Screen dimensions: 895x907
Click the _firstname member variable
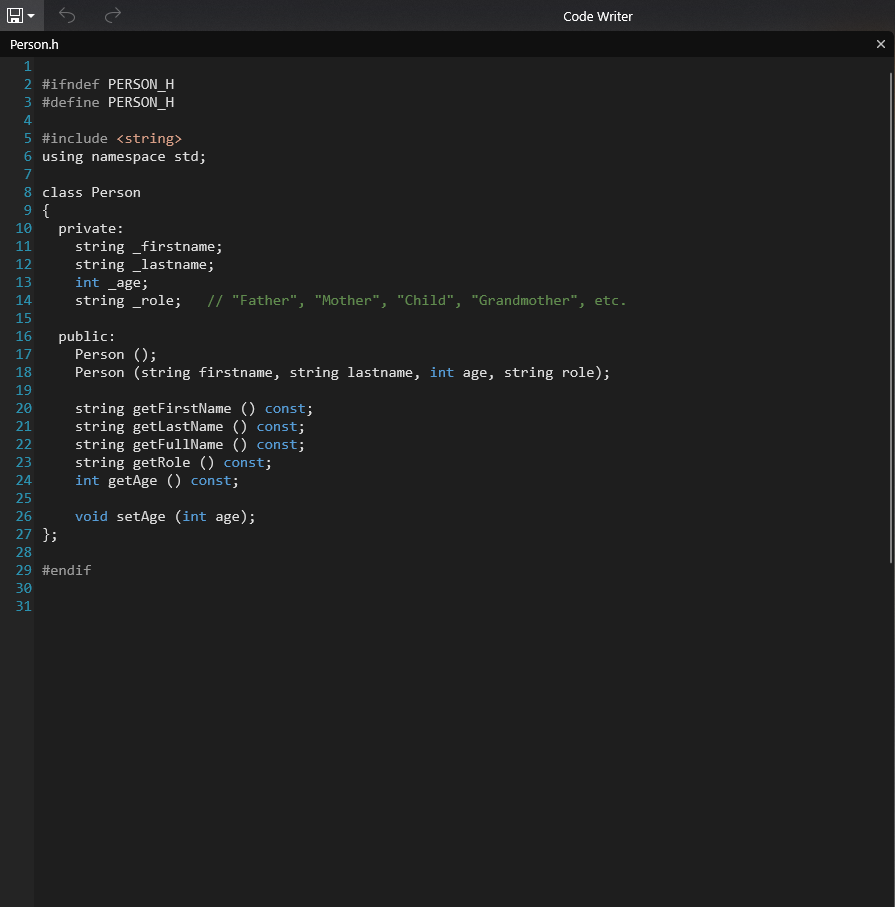coord(176,246)
